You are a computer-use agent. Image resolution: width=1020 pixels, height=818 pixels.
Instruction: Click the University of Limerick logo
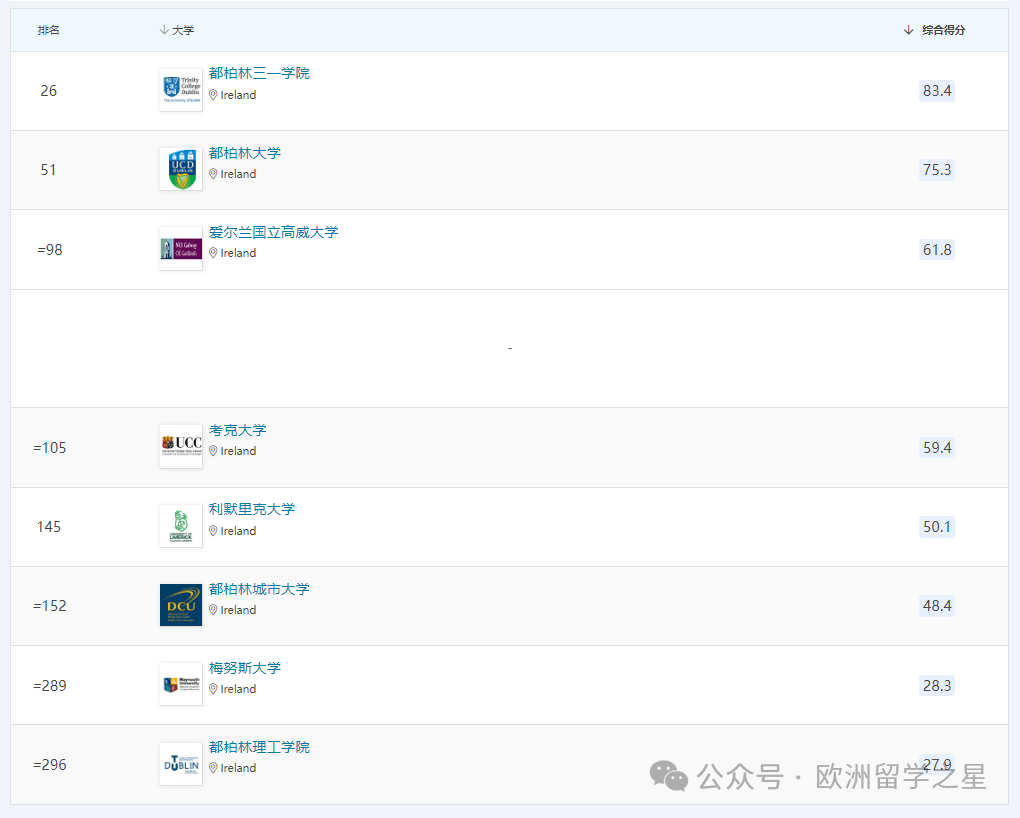pyautogui.click(x=181, y=526)
